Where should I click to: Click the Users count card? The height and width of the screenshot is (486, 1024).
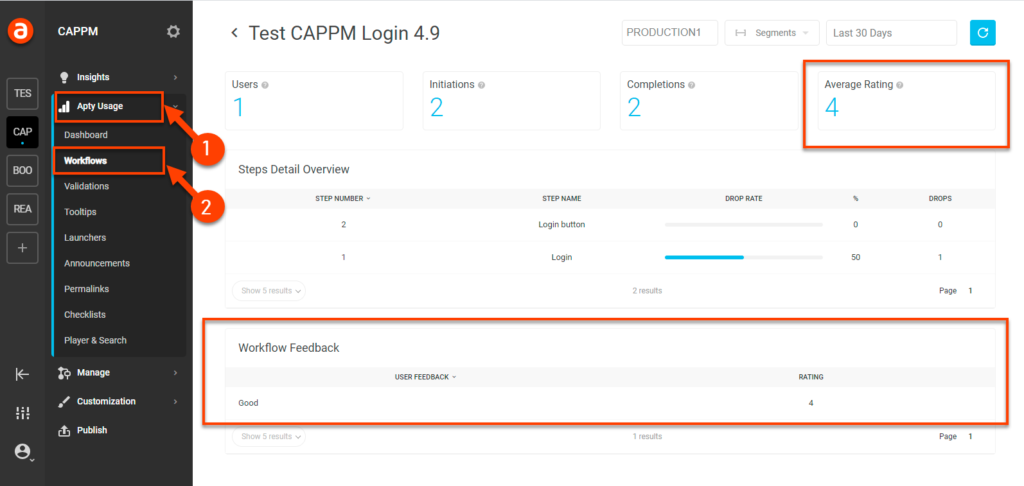314,101
